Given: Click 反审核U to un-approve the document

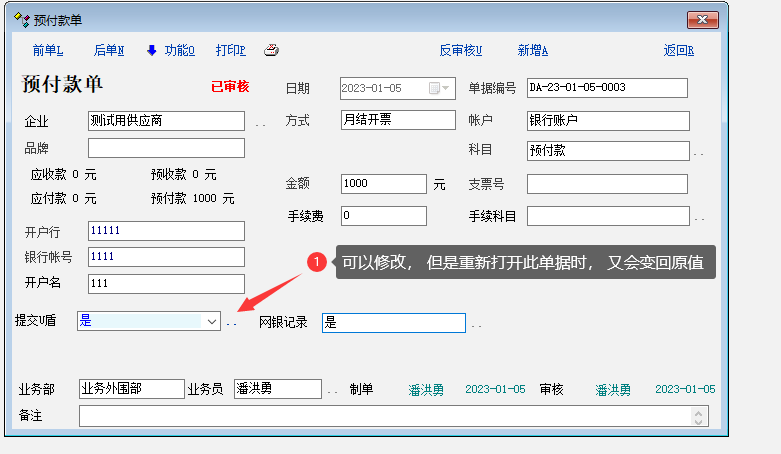Looking at the screenshot, I should [460, 50].
